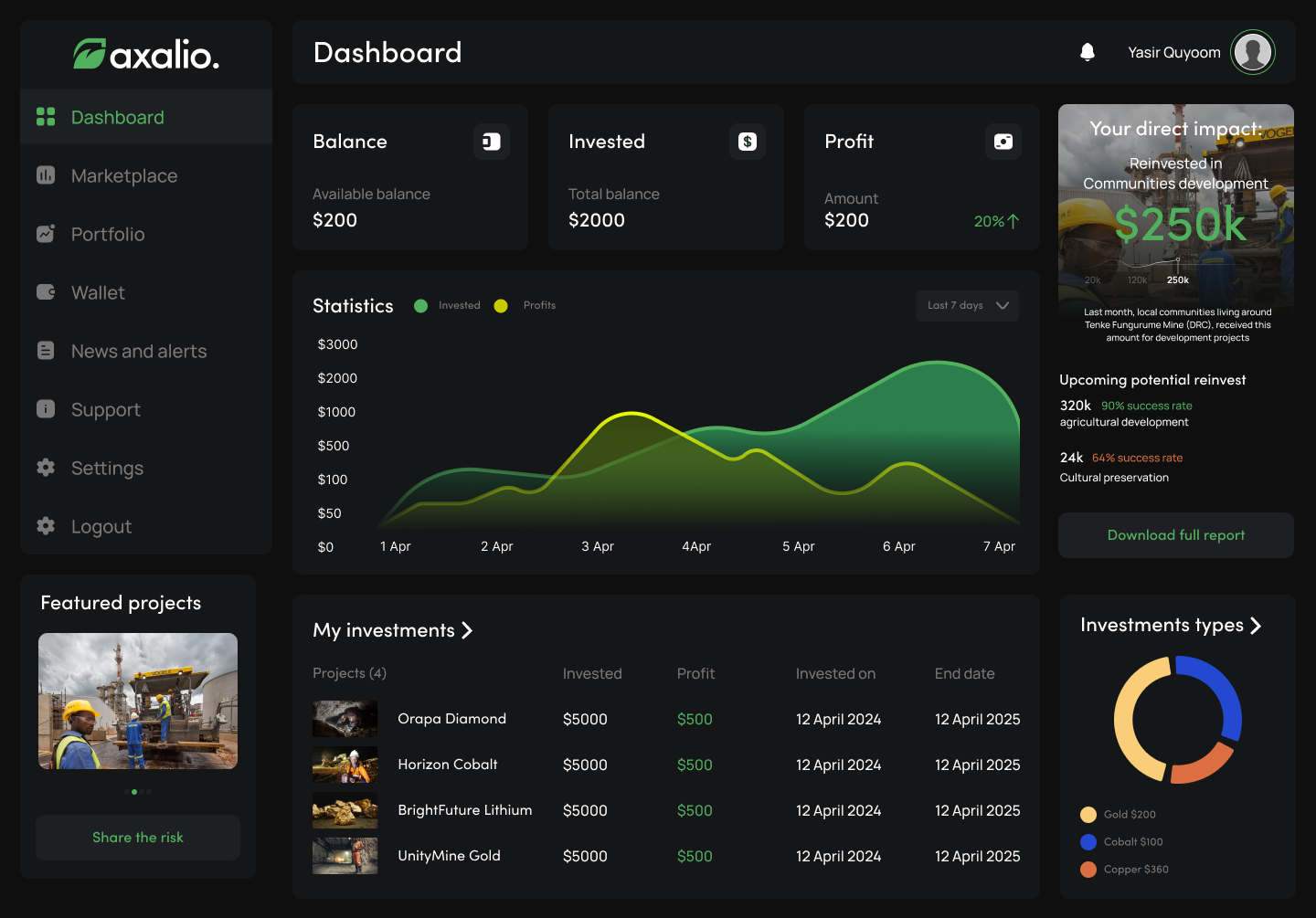This screenshot has width=1316, height=918.
Task: Click the Download full report button
Action: (x=1175, y=535)
